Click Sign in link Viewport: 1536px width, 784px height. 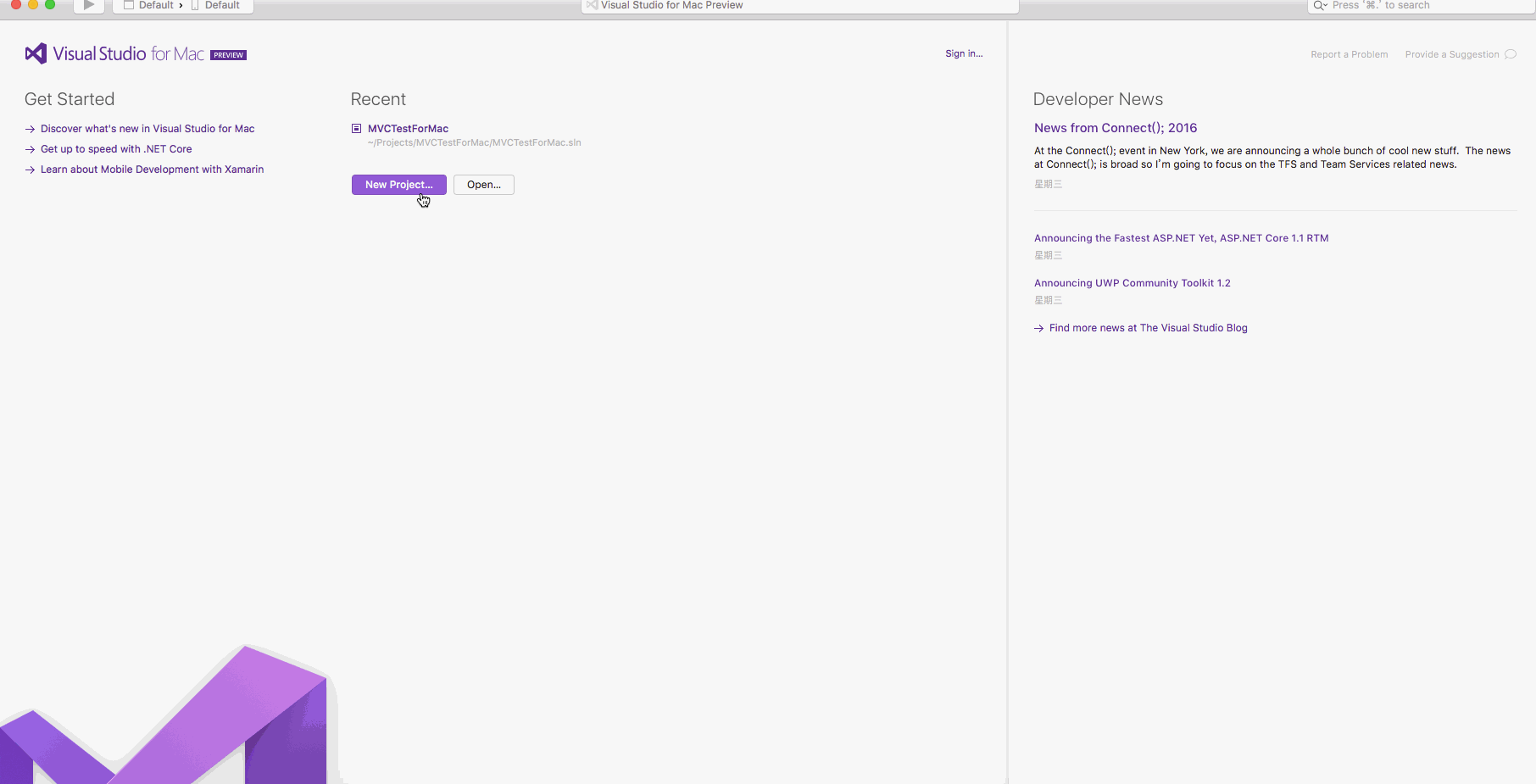pyautogui.click(x=964, y=53)
